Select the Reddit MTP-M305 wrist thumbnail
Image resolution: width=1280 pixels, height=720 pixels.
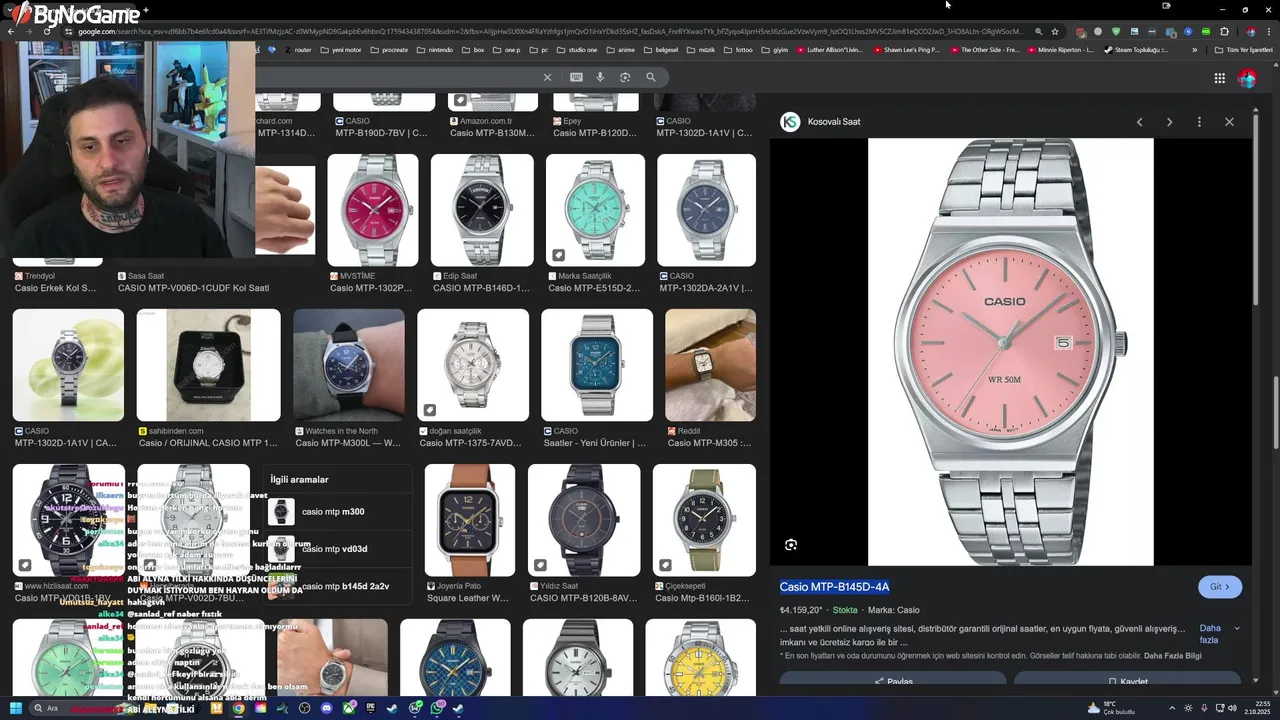710,365
